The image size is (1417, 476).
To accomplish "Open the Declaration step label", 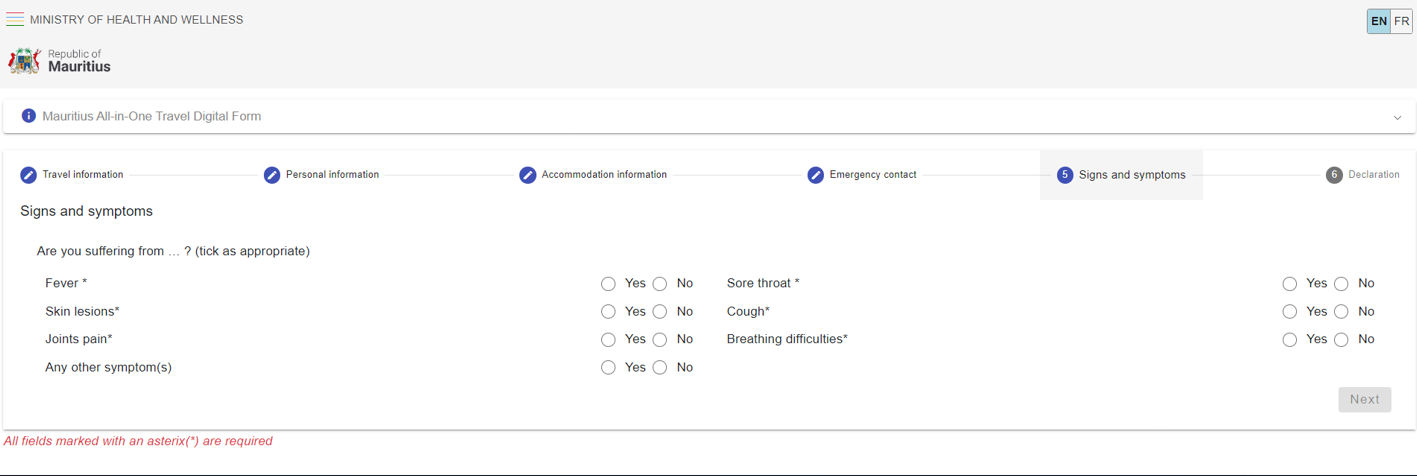I will coord(1373,175).
